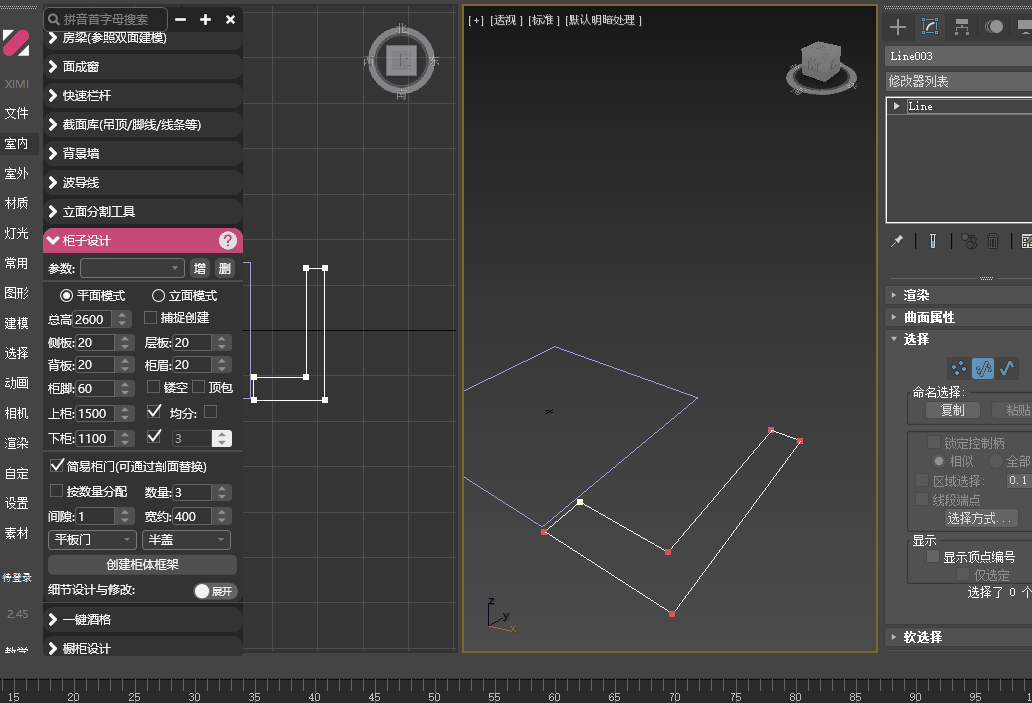Open the 参数 preset dropdown
Image resolution: width=1032 pixels, height=703 pixels.
coord(132,268)
